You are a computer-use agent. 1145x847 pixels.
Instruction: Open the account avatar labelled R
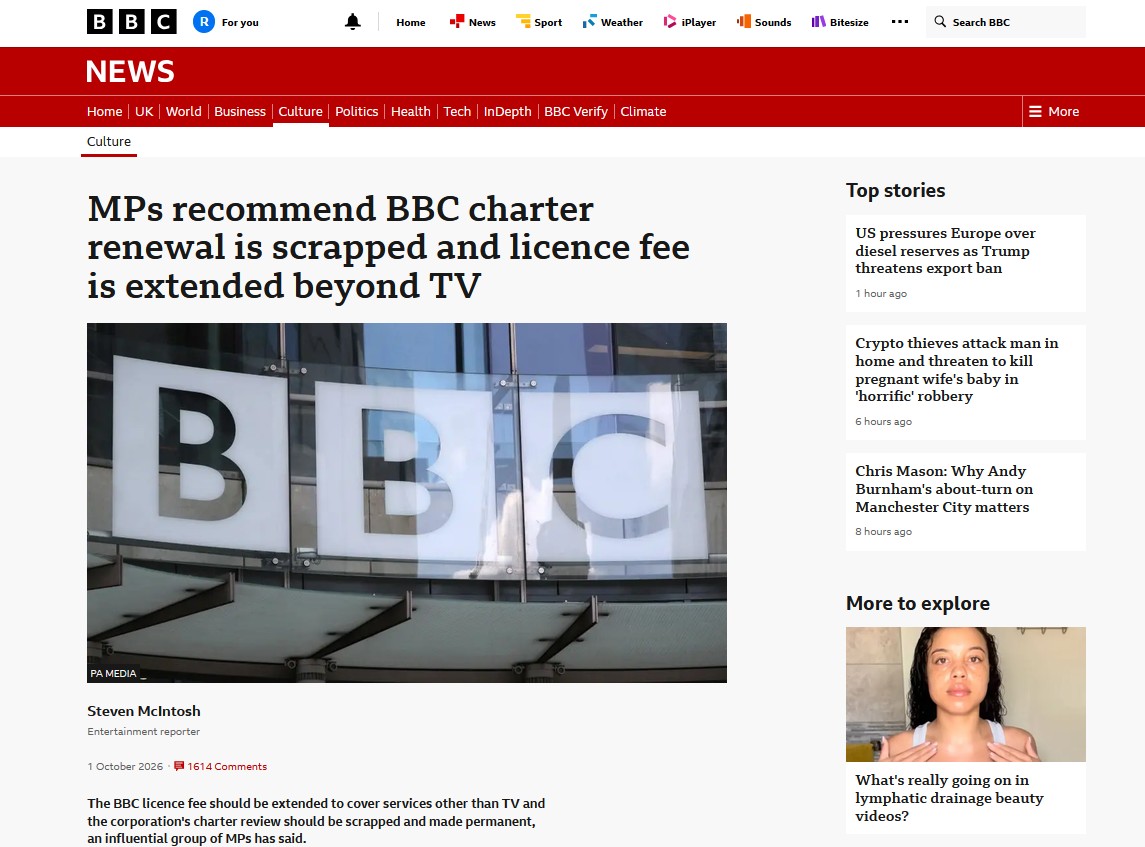(x=204, y=22)
